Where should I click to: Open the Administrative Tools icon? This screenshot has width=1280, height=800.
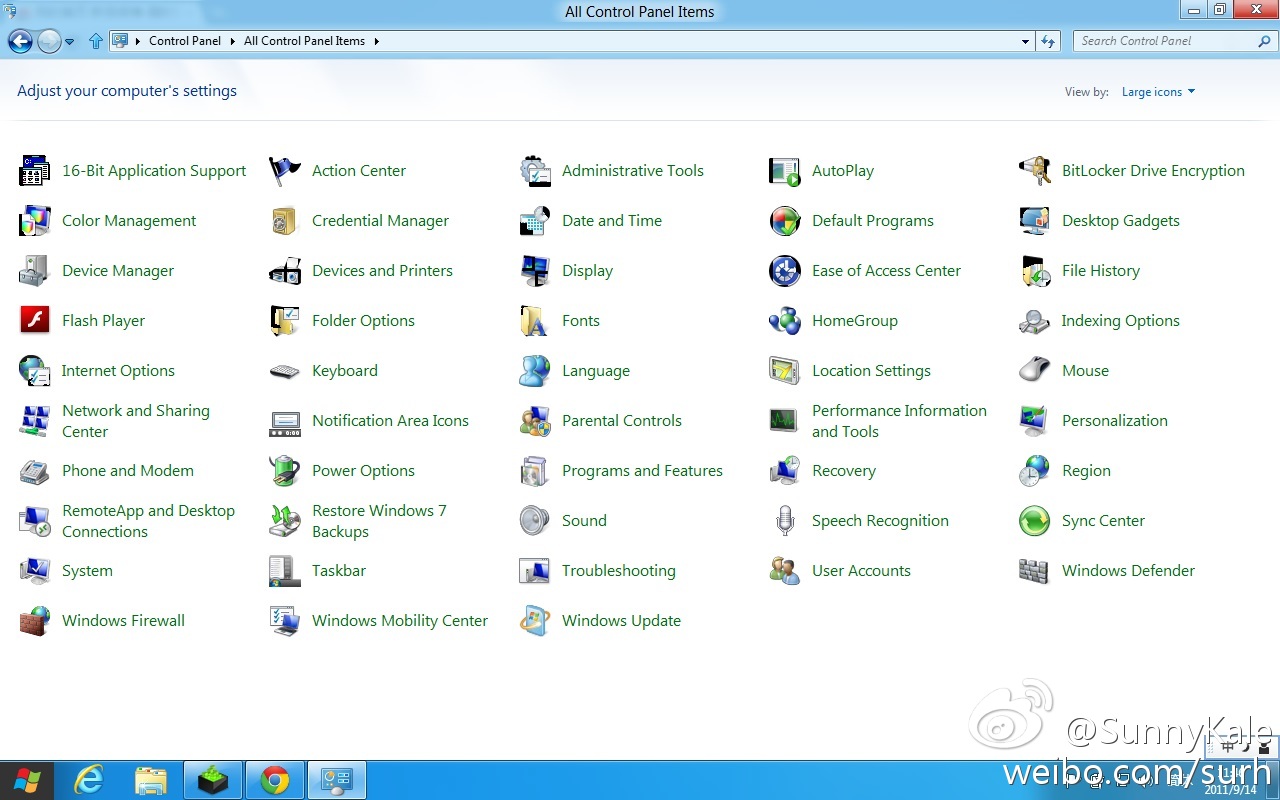click(x=535, y=171)
